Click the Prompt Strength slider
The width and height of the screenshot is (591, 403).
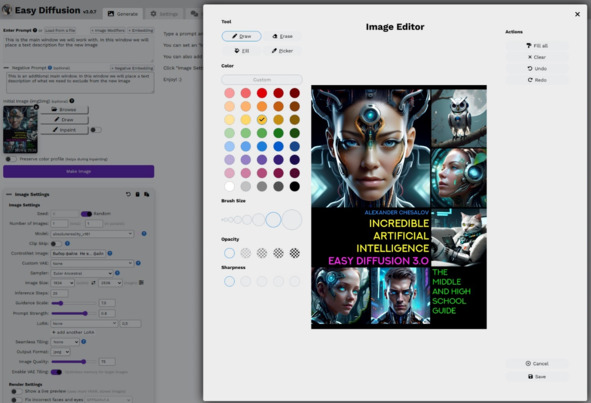pos(73,313)
